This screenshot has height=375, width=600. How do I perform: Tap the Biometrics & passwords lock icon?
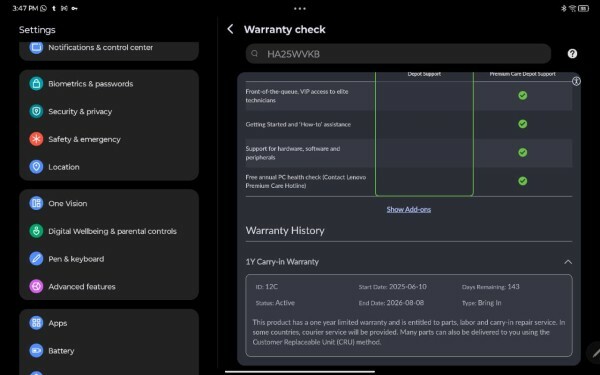(36, 83)
